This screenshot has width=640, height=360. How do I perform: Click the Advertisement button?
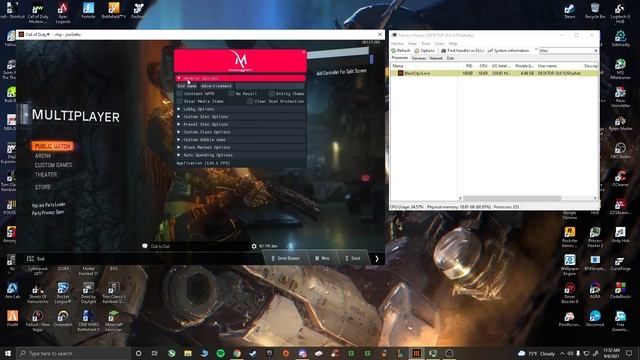point(216,86)
